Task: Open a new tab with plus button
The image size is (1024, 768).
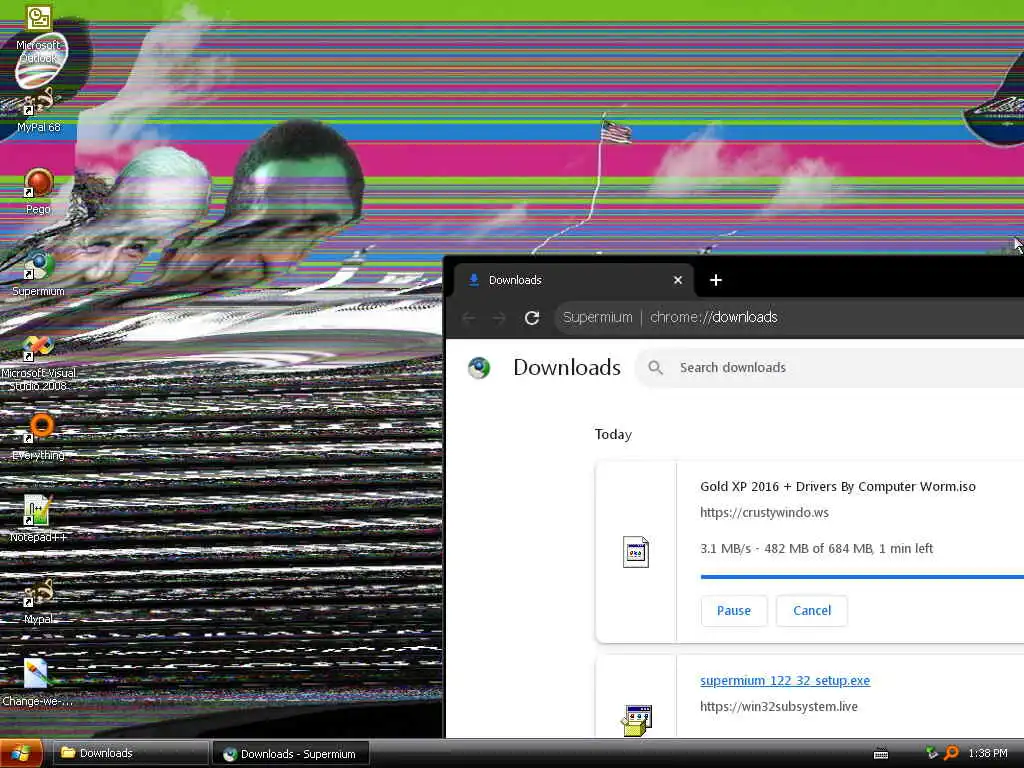Action: [x=716, y=280]
